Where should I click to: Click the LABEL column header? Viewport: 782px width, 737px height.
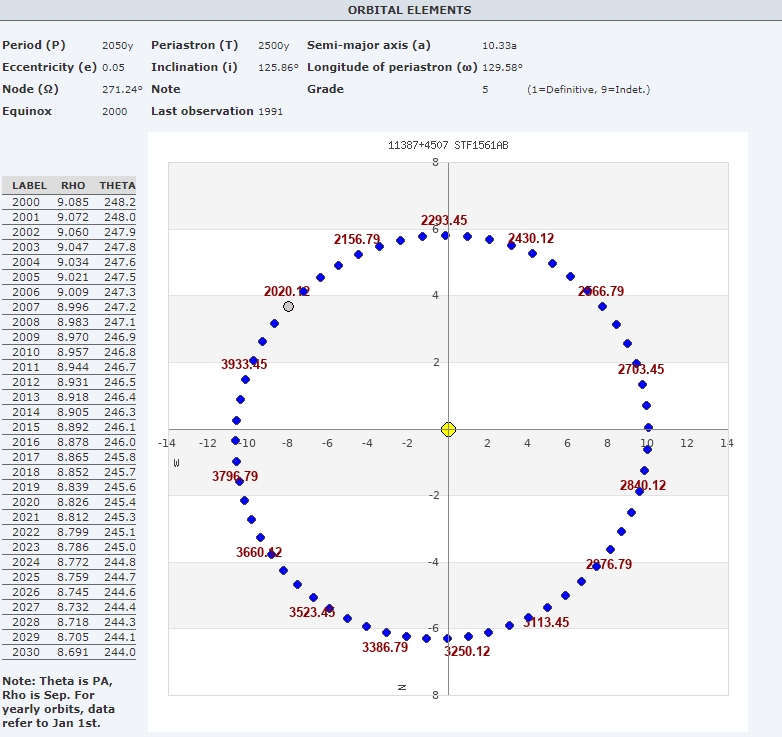pyautogui.click(x=30, y=185)
